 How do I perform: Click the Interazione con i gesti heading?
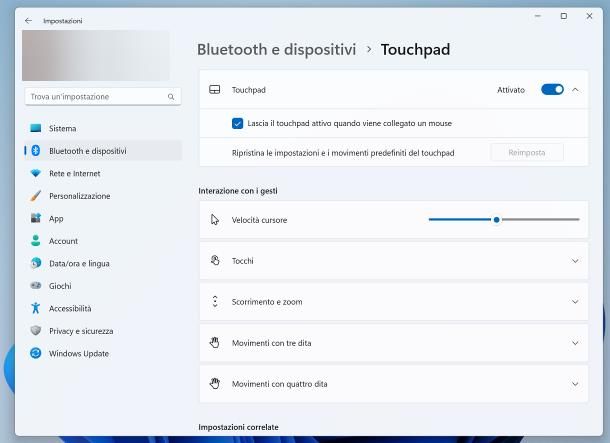[x=238, y=191]
